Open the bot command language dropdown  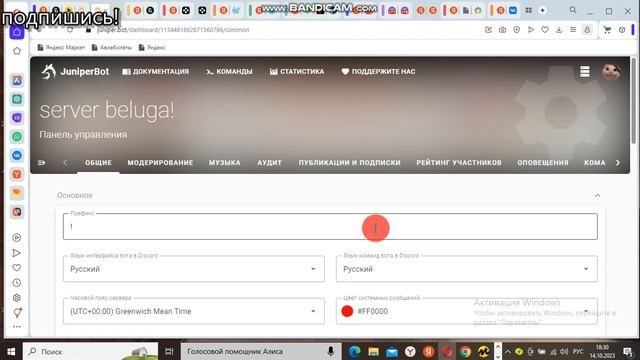pyautogui.click(x=467, y=269)
